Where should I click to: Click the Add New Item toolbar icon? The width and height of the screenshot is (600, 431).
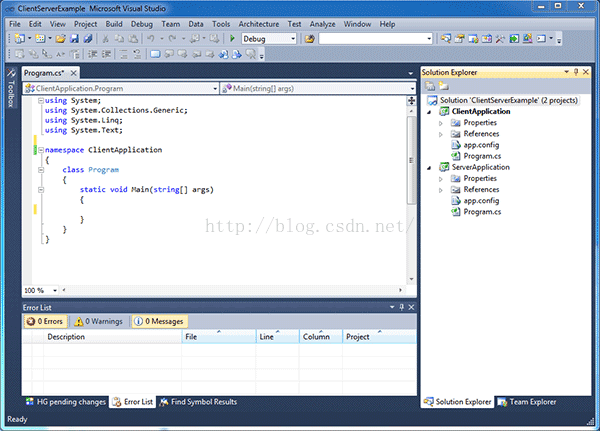(x=39, y=39)
